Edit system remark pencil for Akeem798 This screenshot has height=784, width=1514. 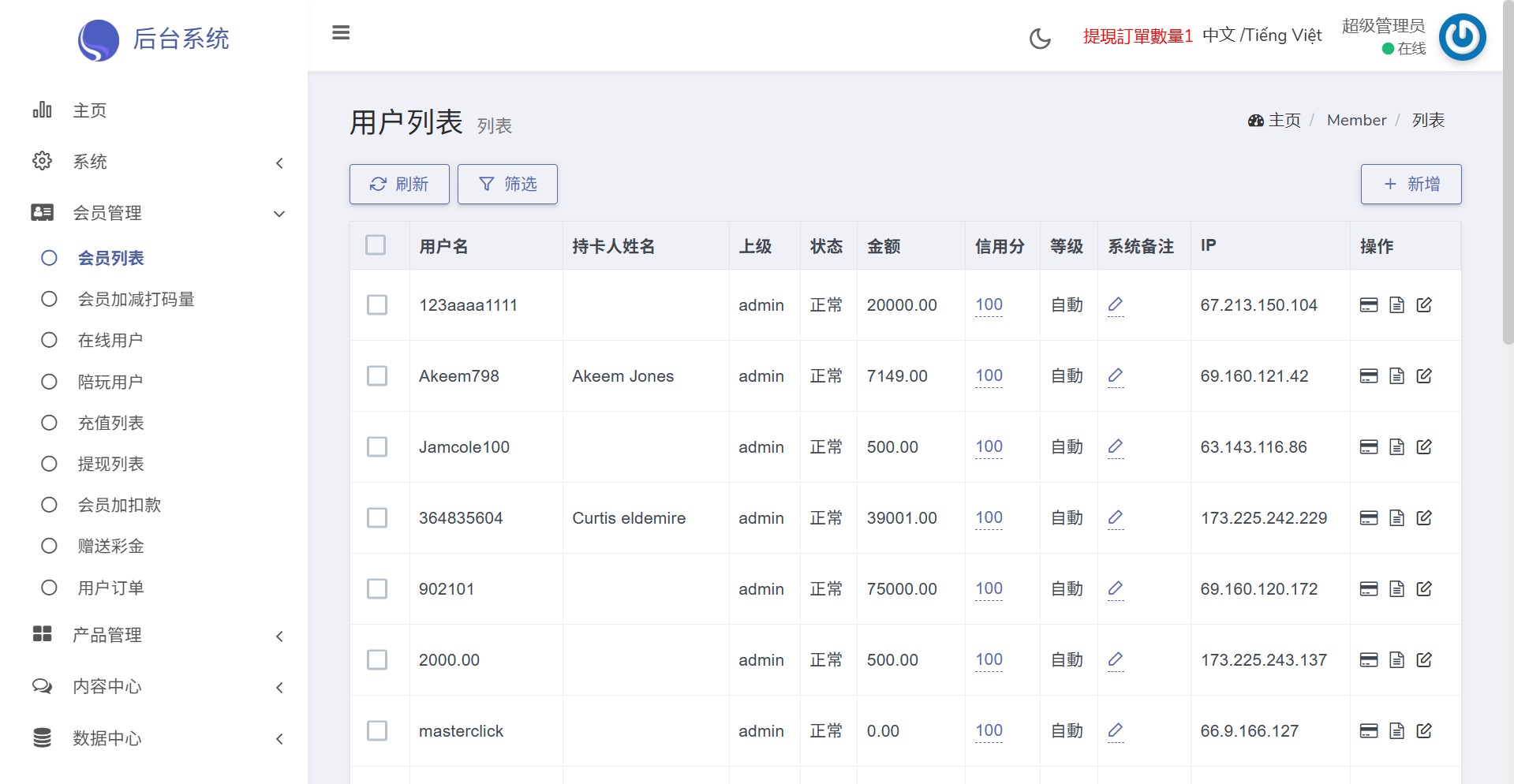(x=1116, y=375)
